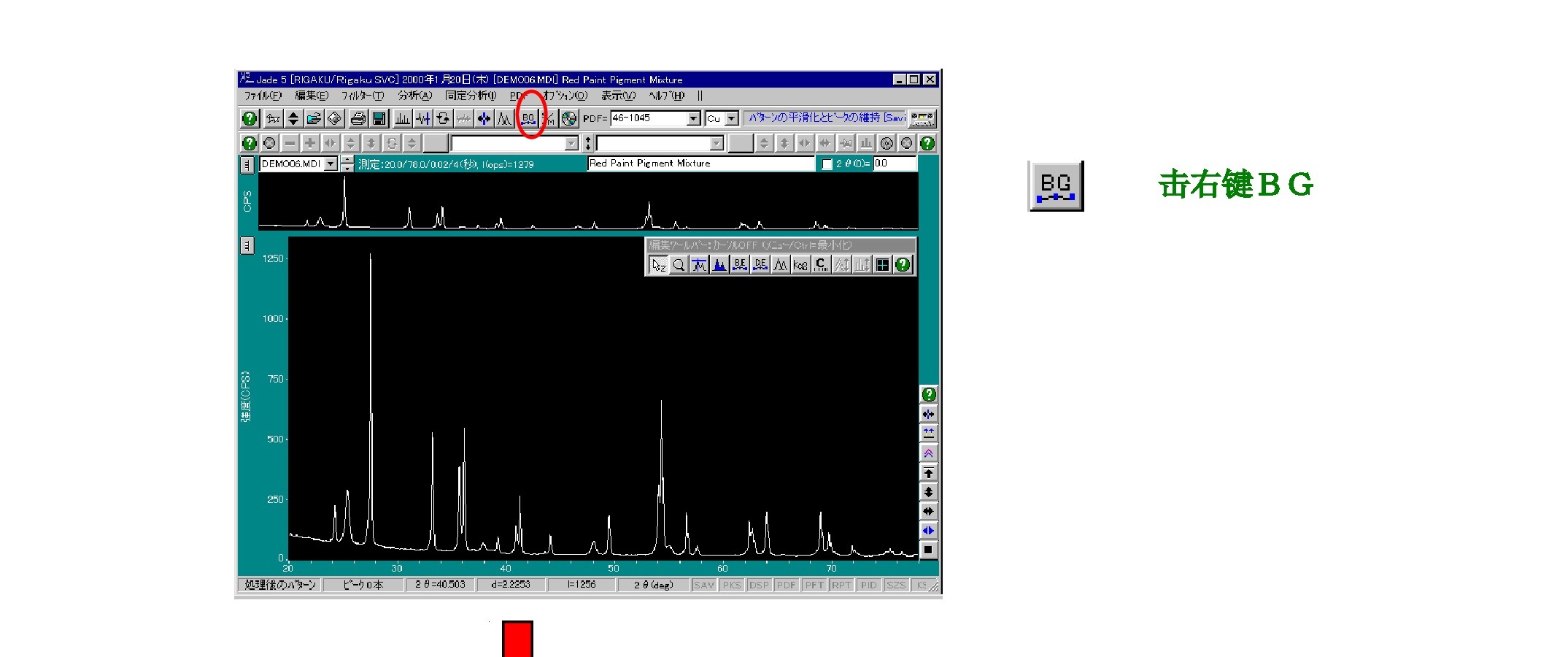Open the ファイル(F) menu

click(262, 96)
